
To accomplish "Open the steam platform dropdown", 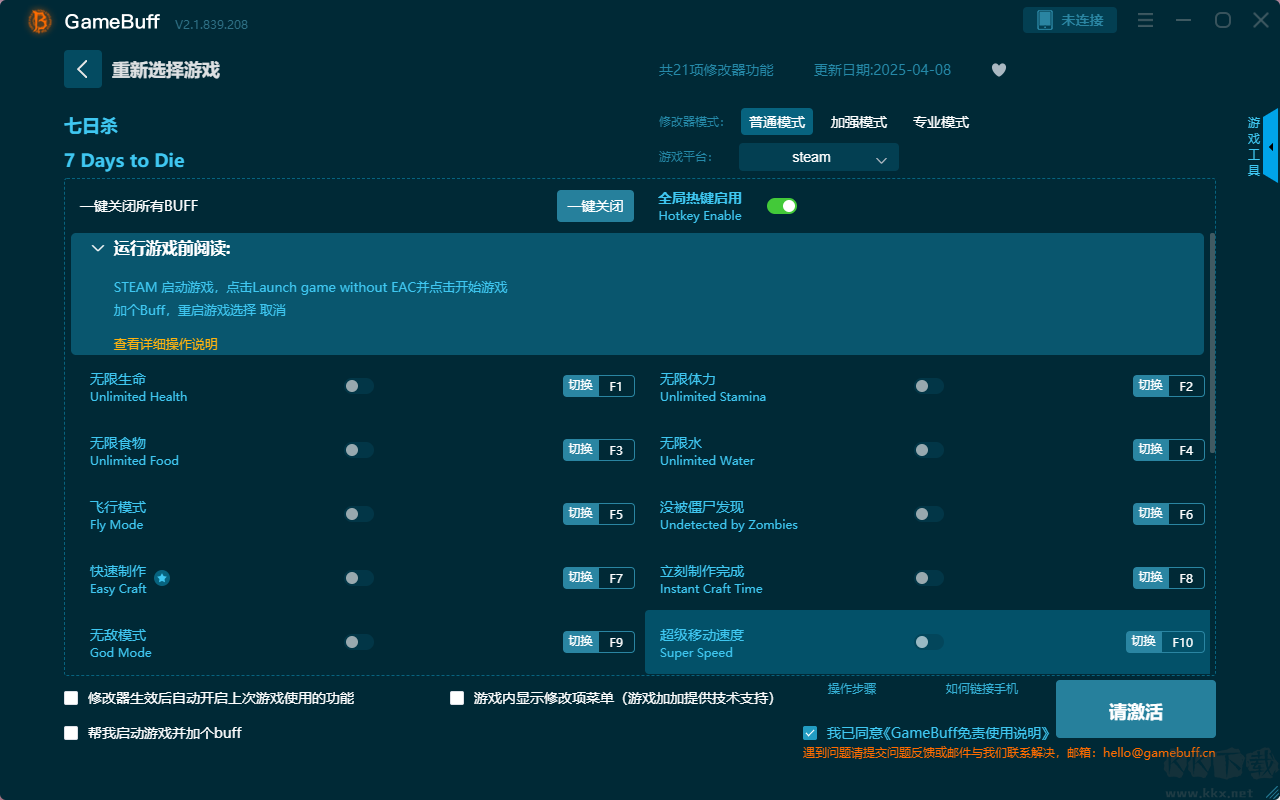I will (x=818, y=157).
